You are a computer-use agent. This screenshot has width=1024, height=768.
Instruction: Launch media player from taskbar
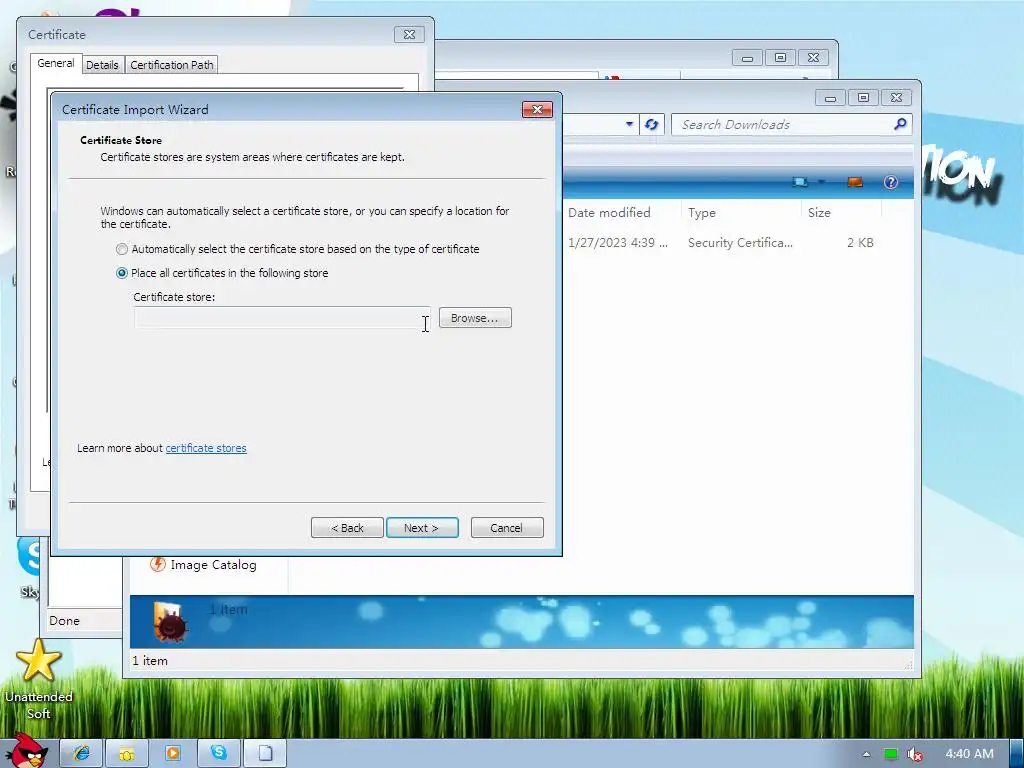[x=173, y=753]
